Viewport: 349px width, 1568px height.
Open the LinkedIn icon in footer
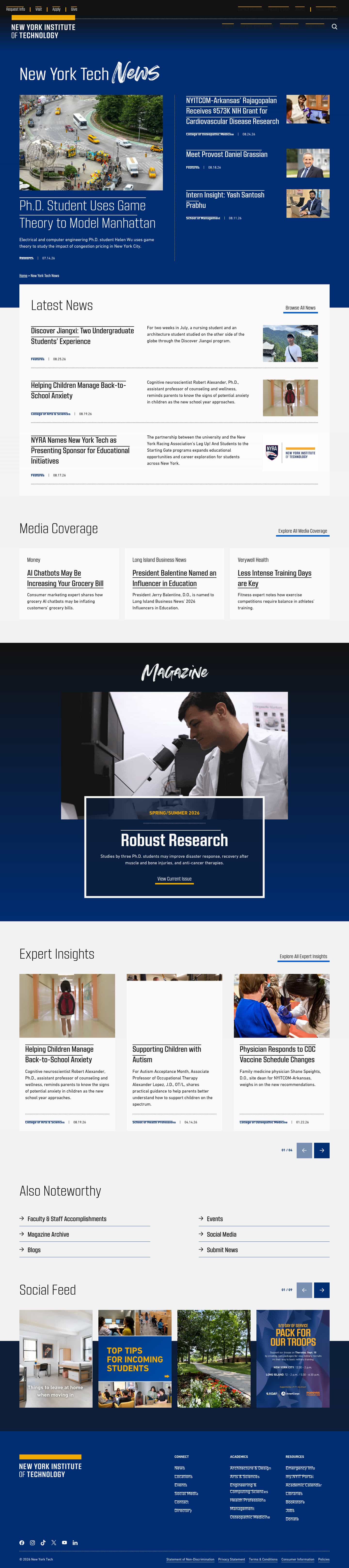point(75,1543)
